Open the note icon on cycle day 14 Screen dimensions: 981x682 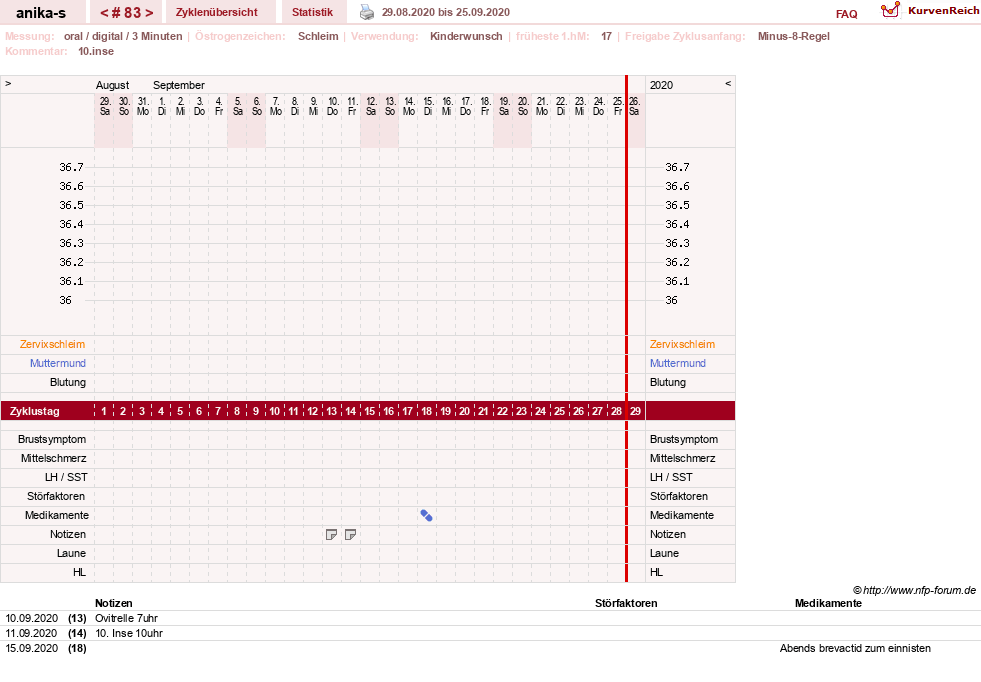pyautogui.click(x=350, y=534)
